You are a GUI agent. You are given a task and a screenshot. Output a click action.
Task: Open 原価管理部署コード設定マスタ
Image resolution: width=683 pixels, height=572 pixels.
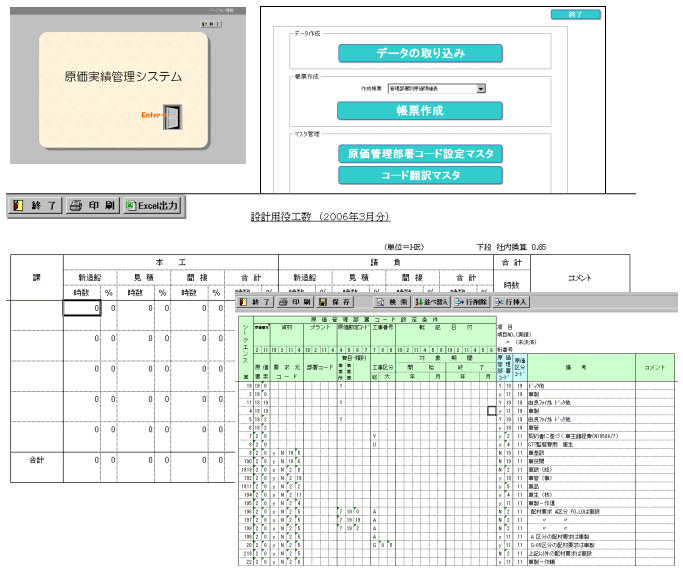[x=420, y=153]
